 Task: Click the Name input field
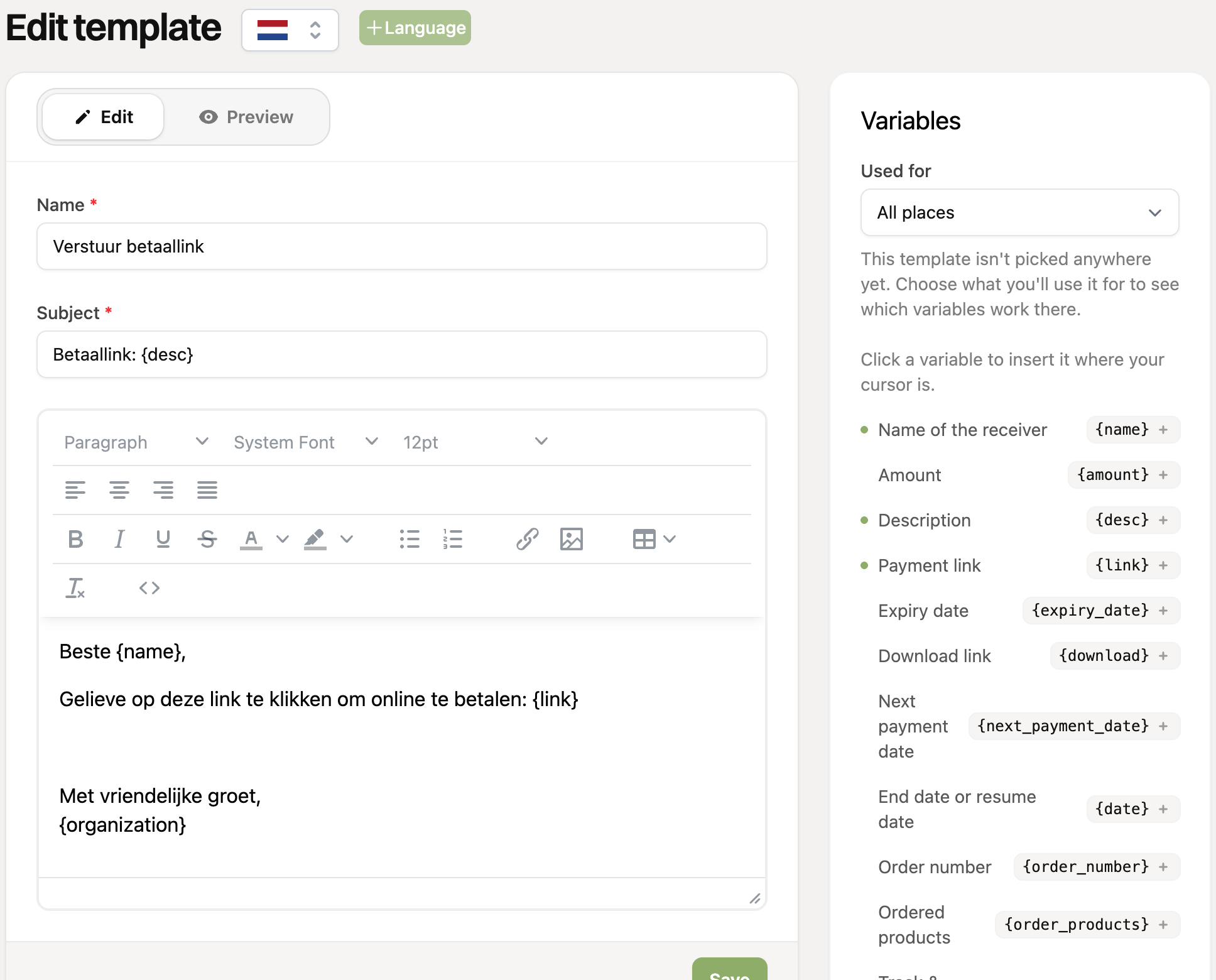point(402,246)
